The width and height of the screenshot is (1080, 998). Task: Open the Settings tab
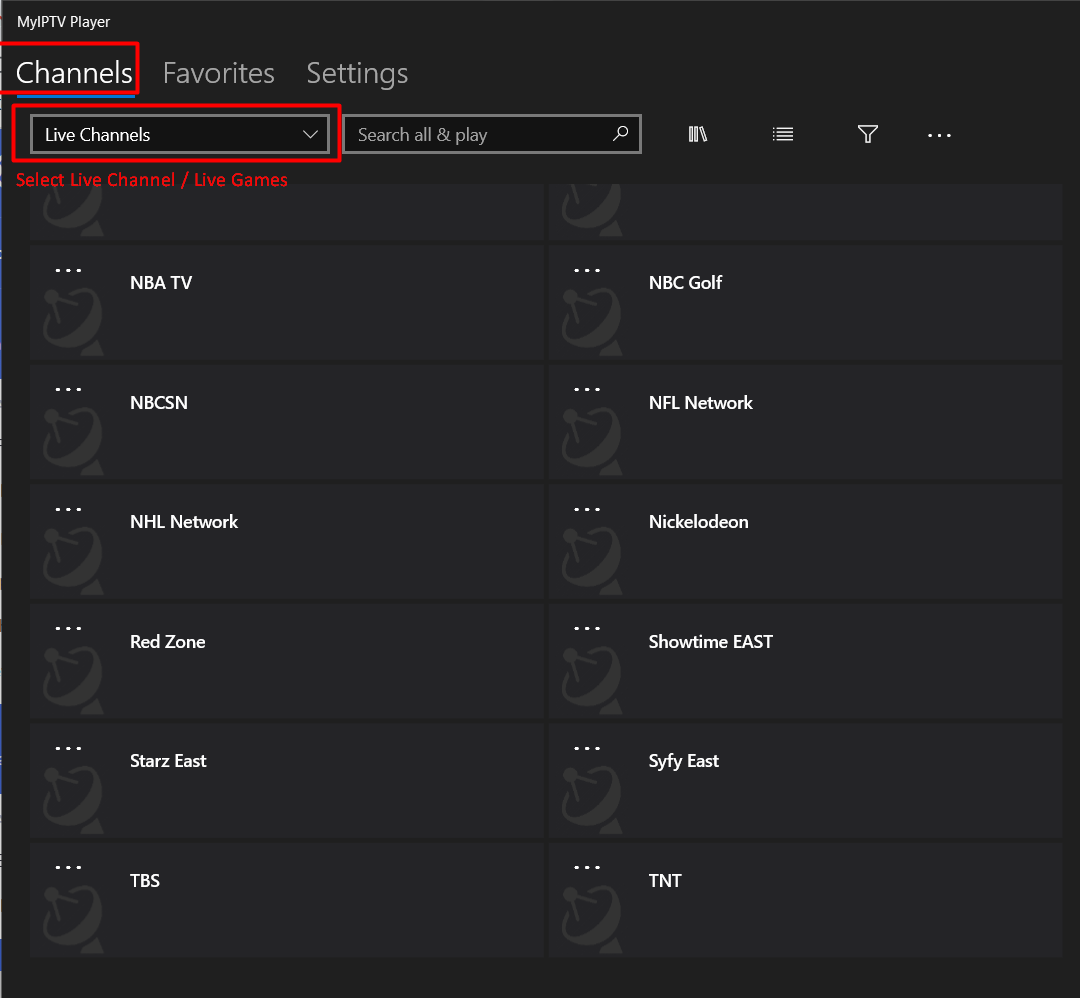357,73
